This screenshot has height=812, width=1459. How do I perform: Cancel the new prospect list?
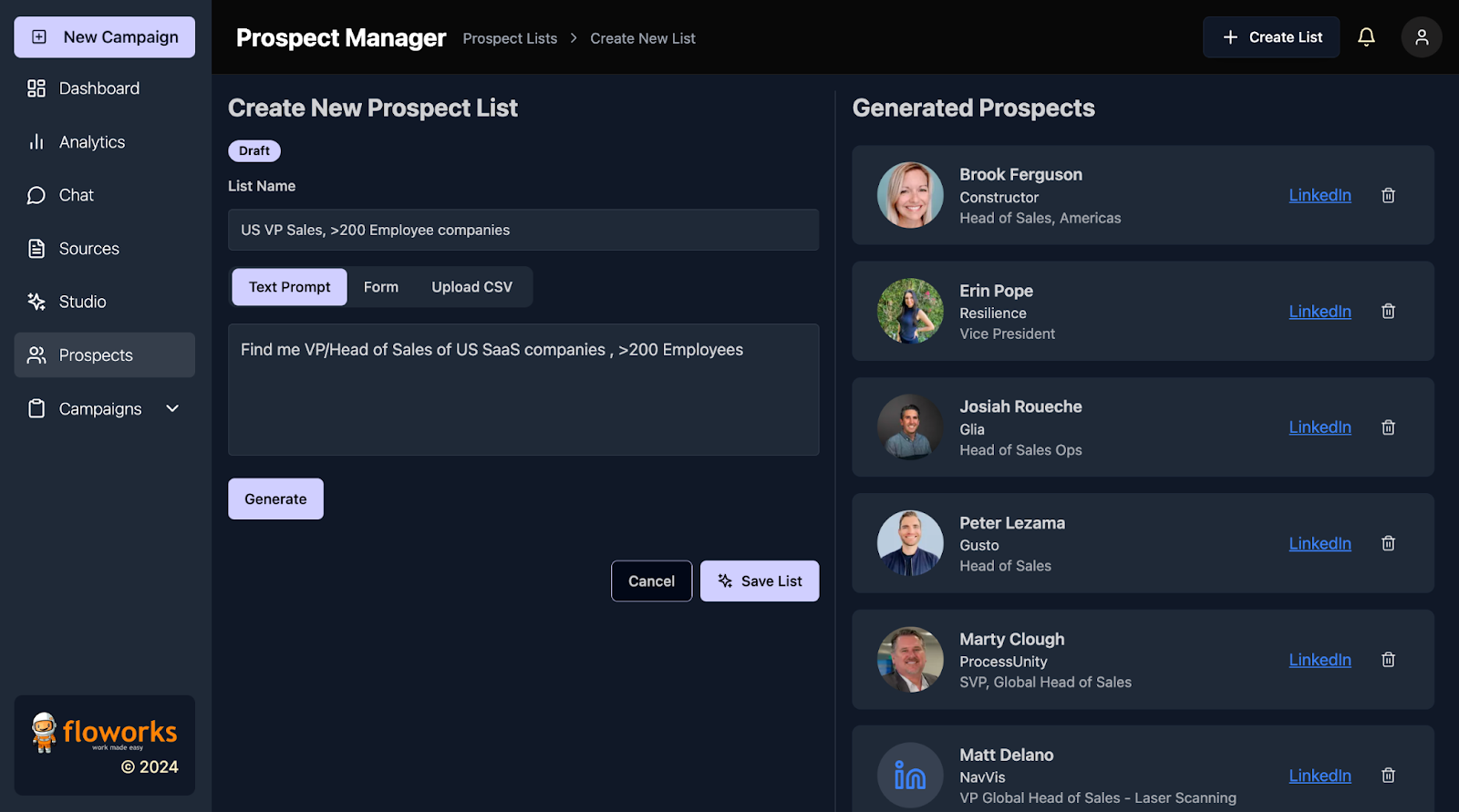(x=651, y=581)
